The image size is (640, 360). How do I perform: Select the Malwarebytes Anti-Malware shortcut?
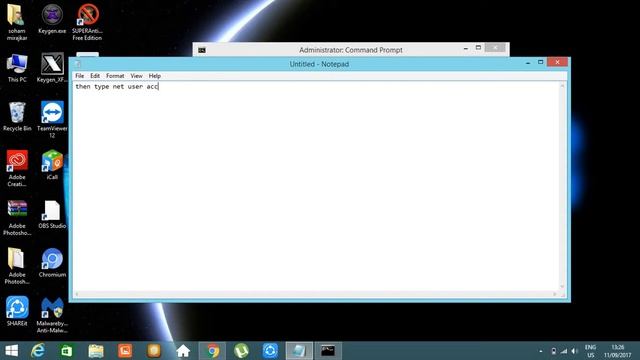(52, 314)
